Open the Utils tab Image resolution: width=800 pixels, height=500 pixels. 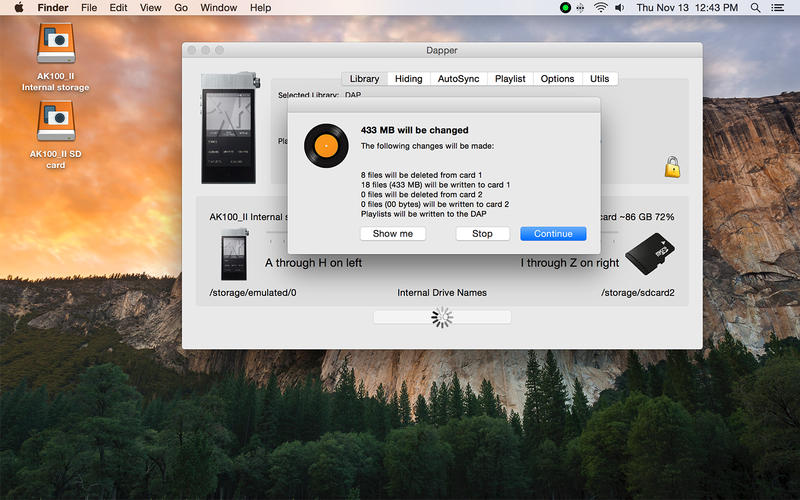tap(599, 79)
